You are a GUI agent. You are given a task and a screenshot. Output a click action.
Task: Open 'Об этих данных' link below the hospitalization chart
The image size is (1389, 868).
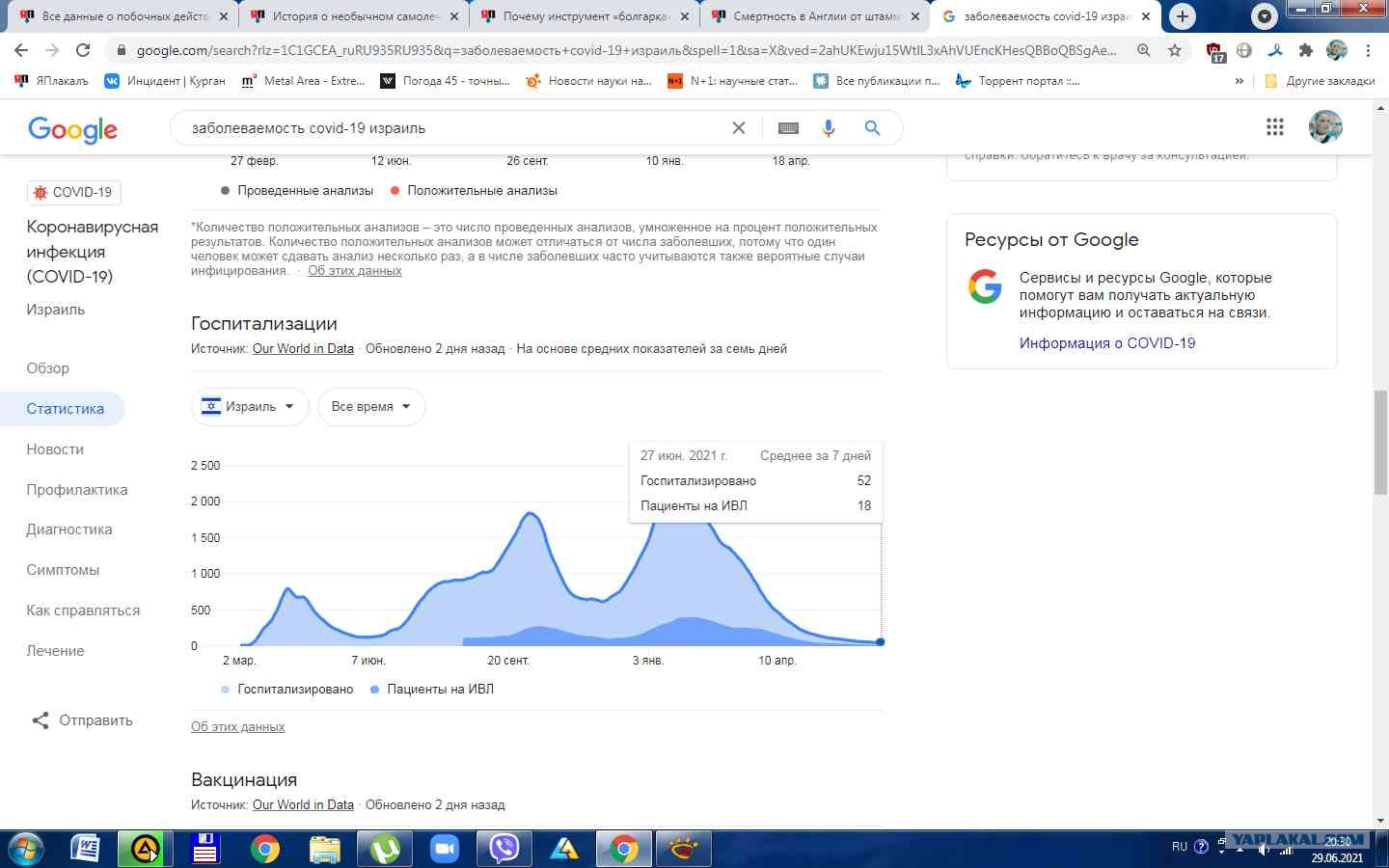(x=237, y=726)
